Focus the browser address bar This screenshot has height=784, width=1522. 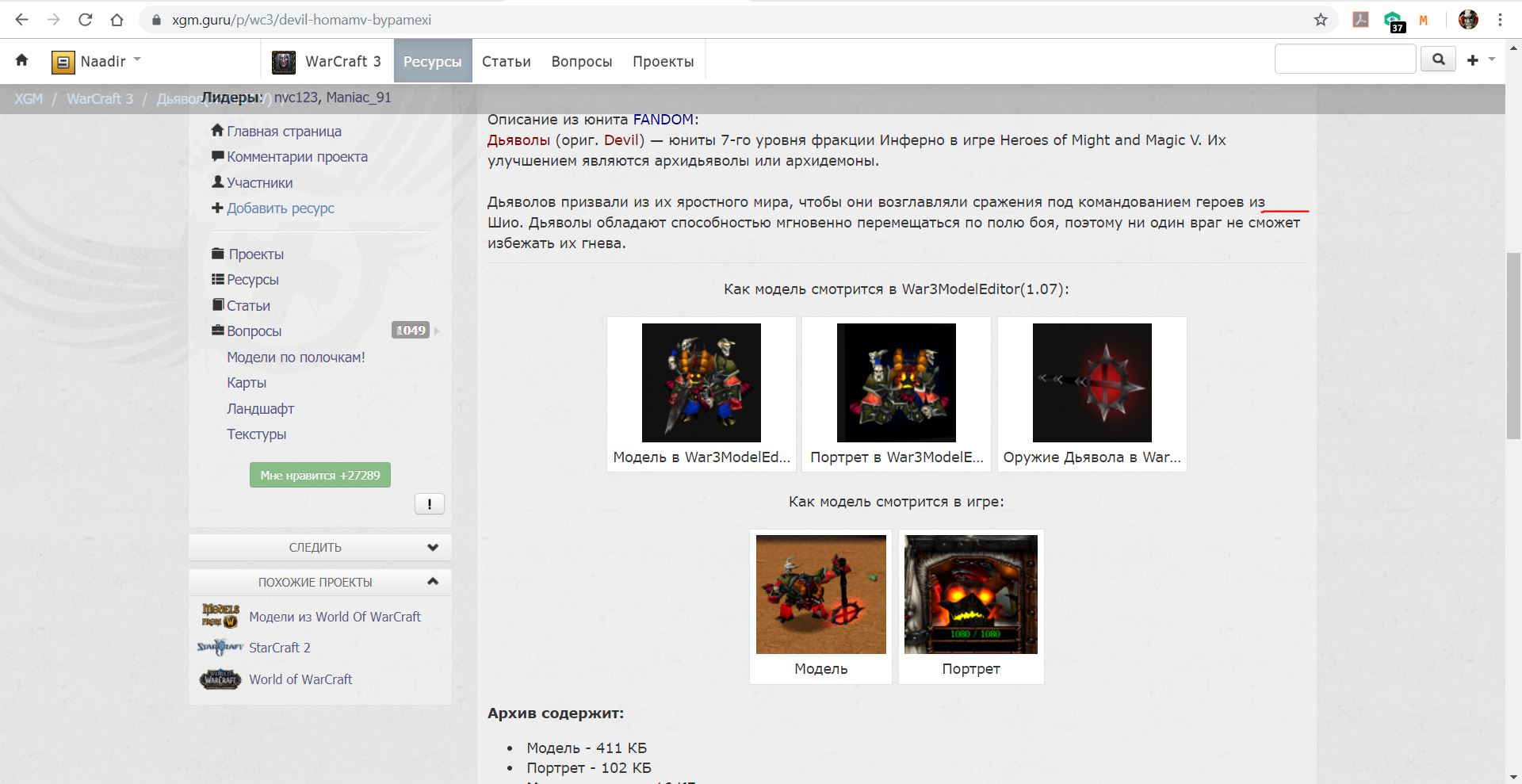tap(729, 20)
